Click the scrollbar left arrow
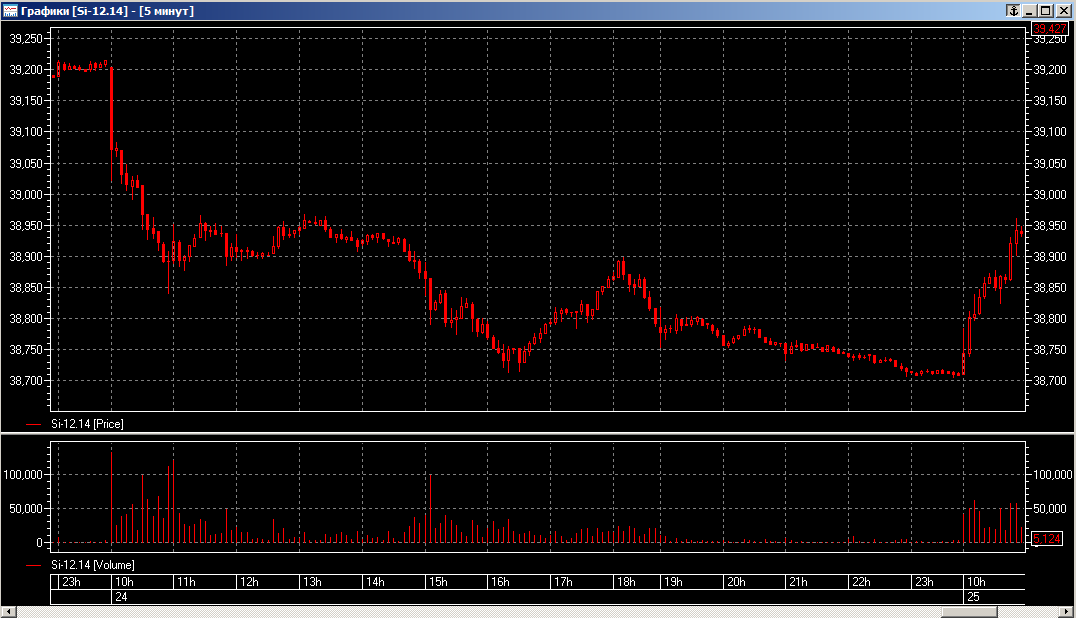 [9, 611]
